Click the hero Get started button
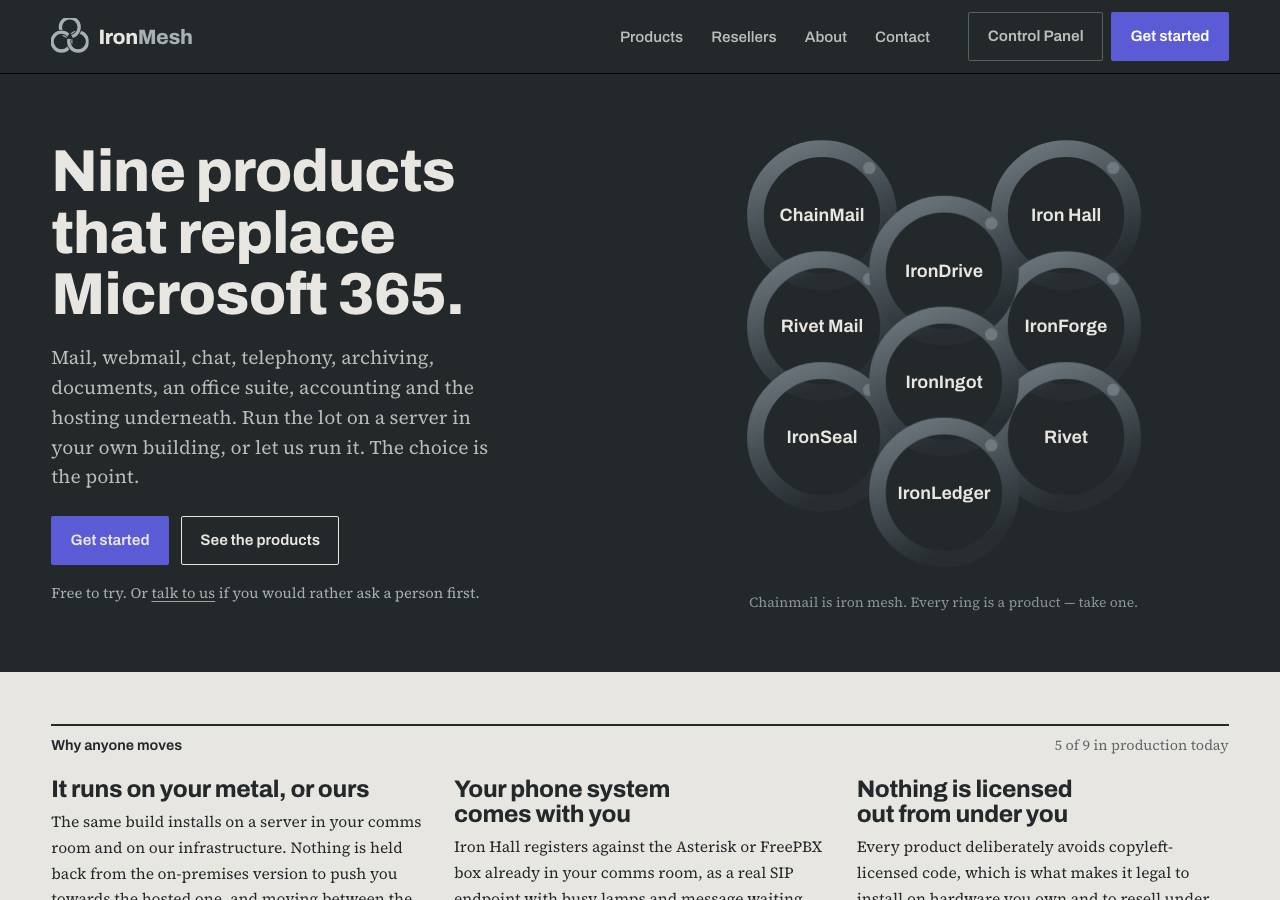Viewport: 1280px width, 900px height. (x=110, y=540)
